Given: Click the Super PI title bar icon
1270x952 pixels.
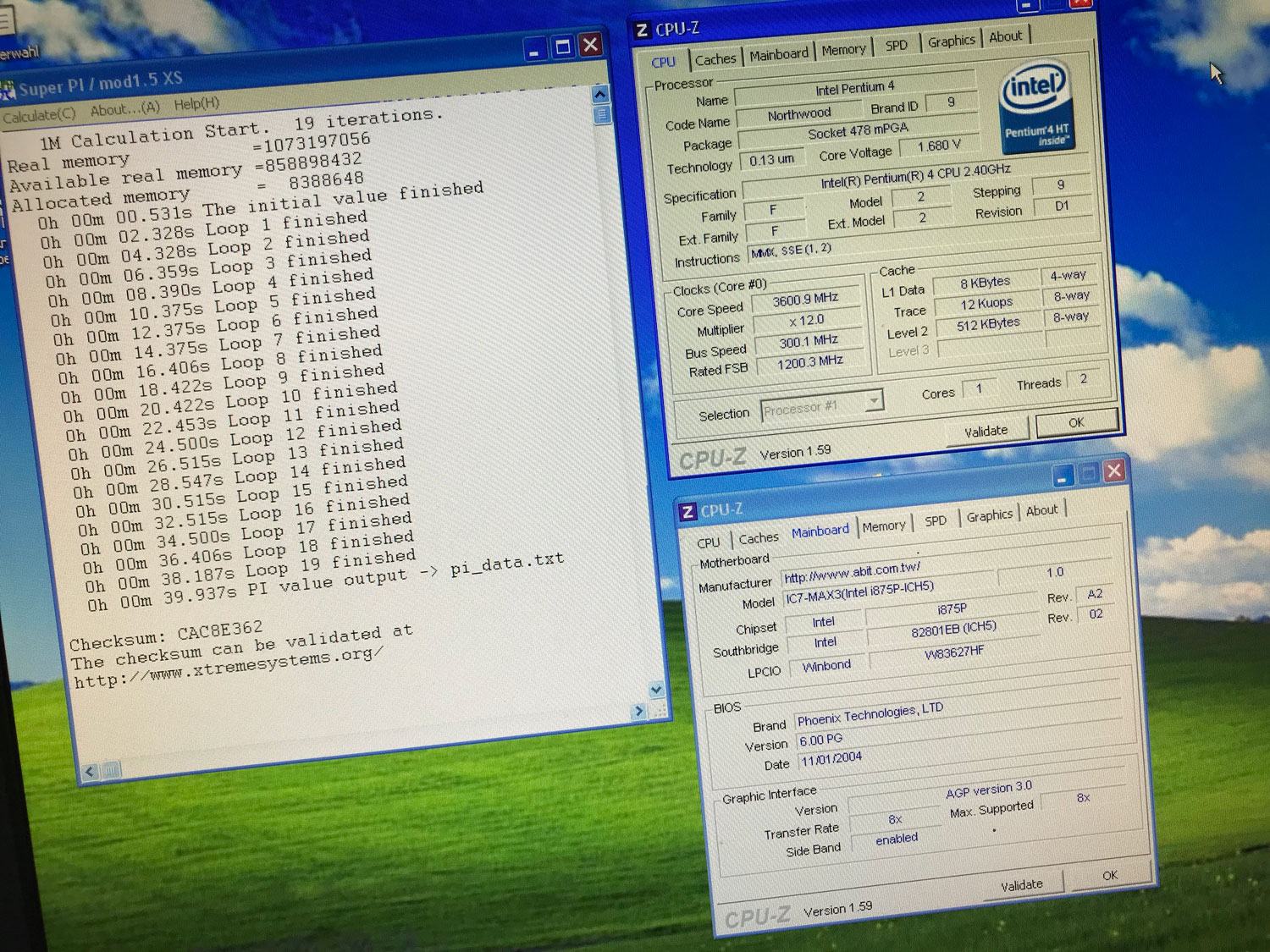Looking at the screenshot, I should tap(8, 91).
